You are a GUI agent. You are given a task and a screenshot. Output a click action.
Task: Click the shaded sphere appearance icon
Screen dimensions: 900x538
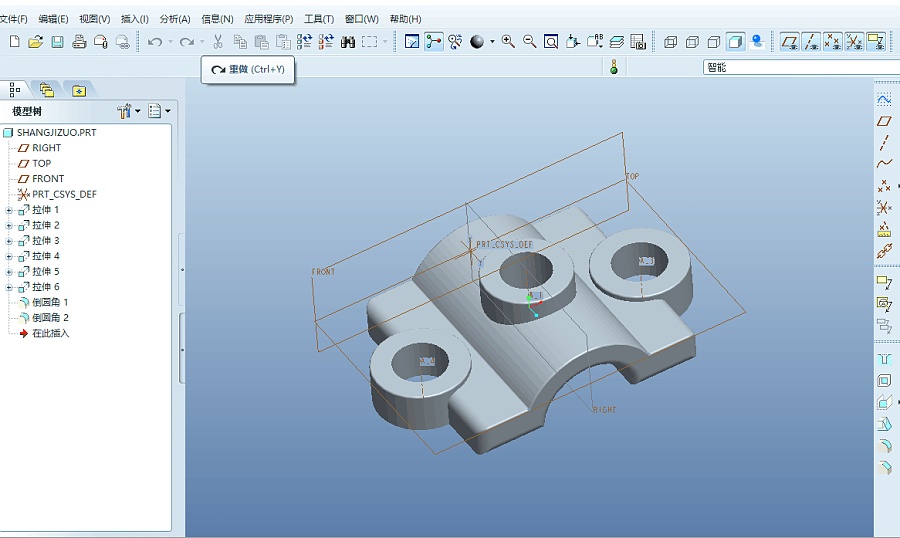pyautogui.click(x=477, y=41)
